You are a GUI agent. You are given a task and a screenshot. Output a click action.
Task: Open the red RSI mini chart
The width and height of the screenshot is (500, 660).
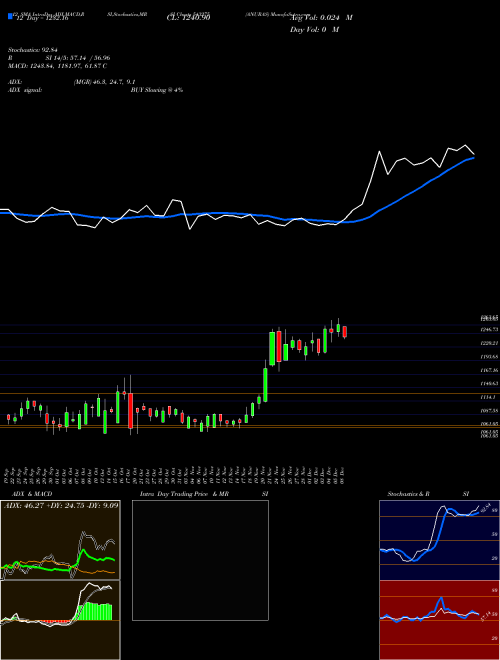439,620
